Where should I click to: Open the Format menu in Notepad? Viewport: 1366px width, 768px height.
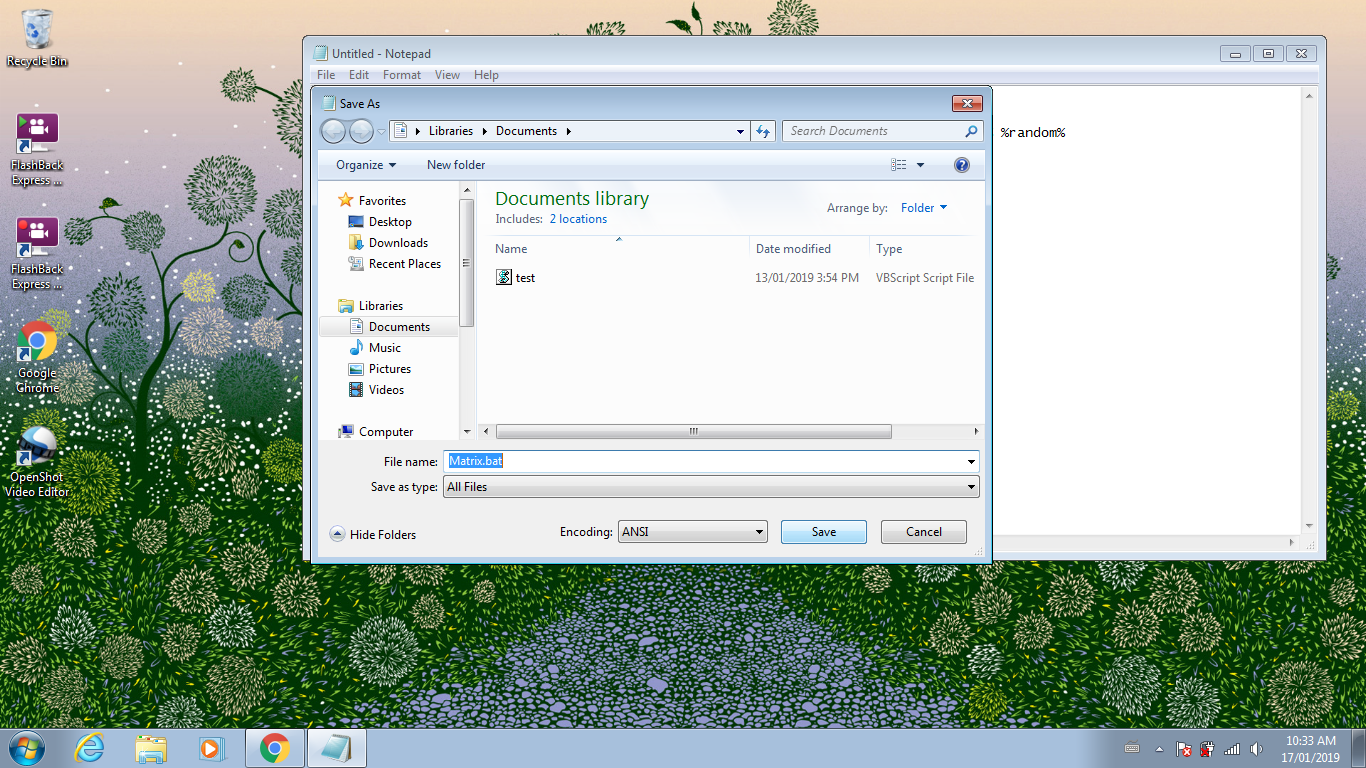point(401,74)
